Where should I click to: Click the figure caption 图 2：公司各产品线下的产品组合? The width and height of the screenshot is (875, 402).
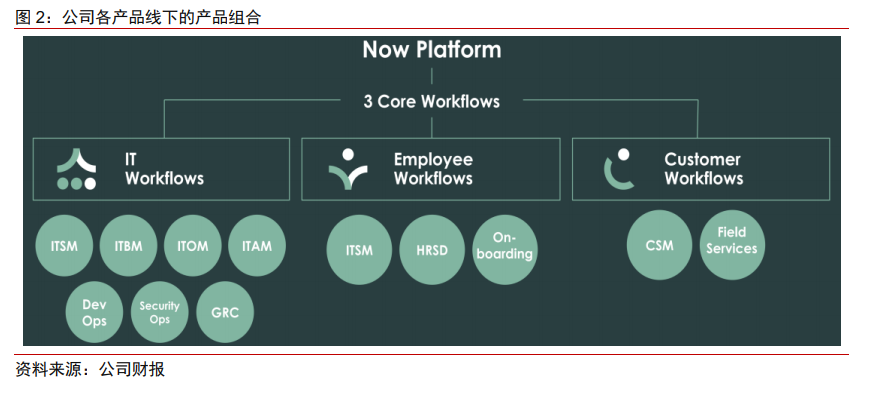(x=138, y=17)
